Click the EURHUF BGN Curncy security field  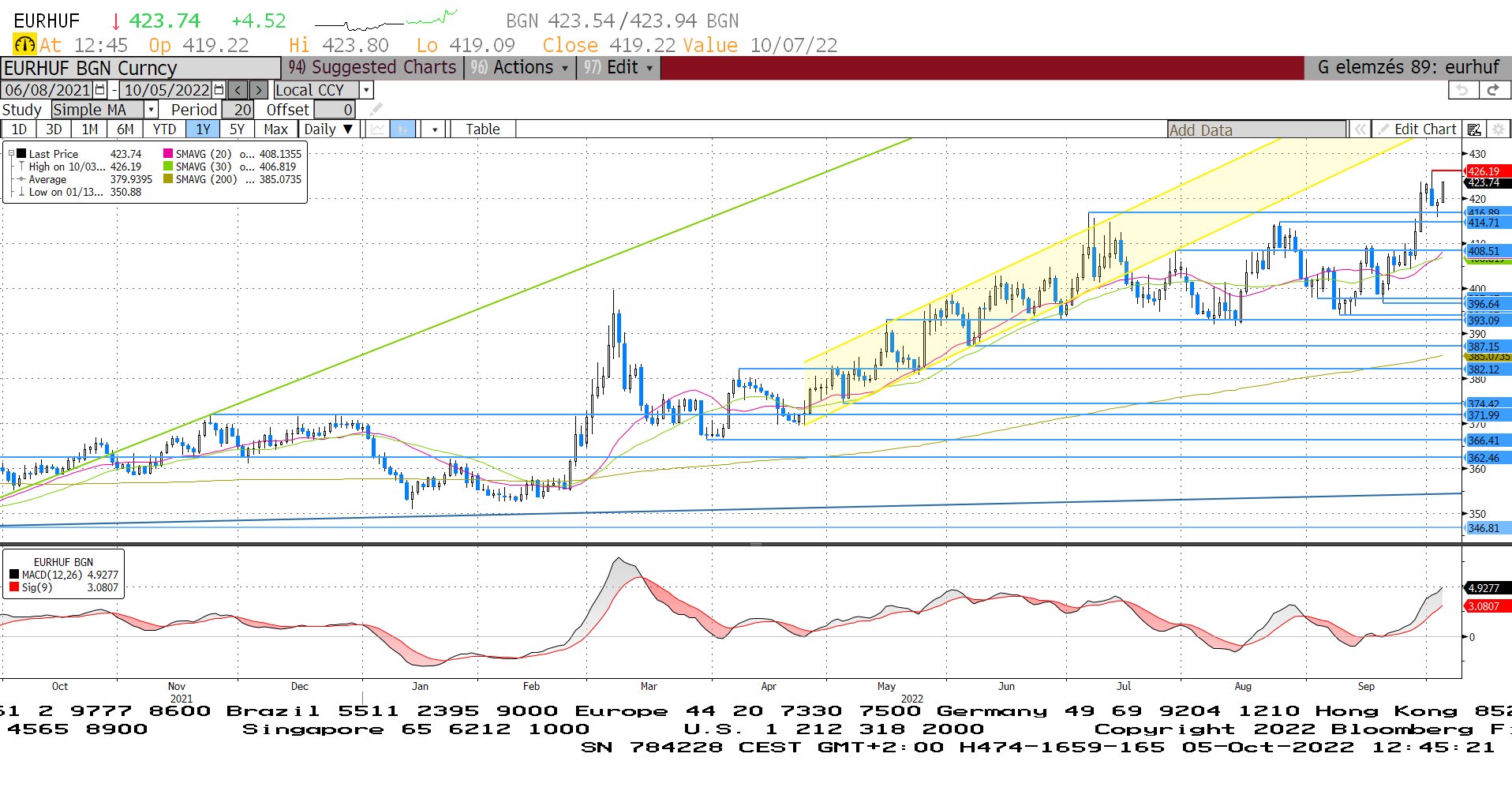[140, 68]
